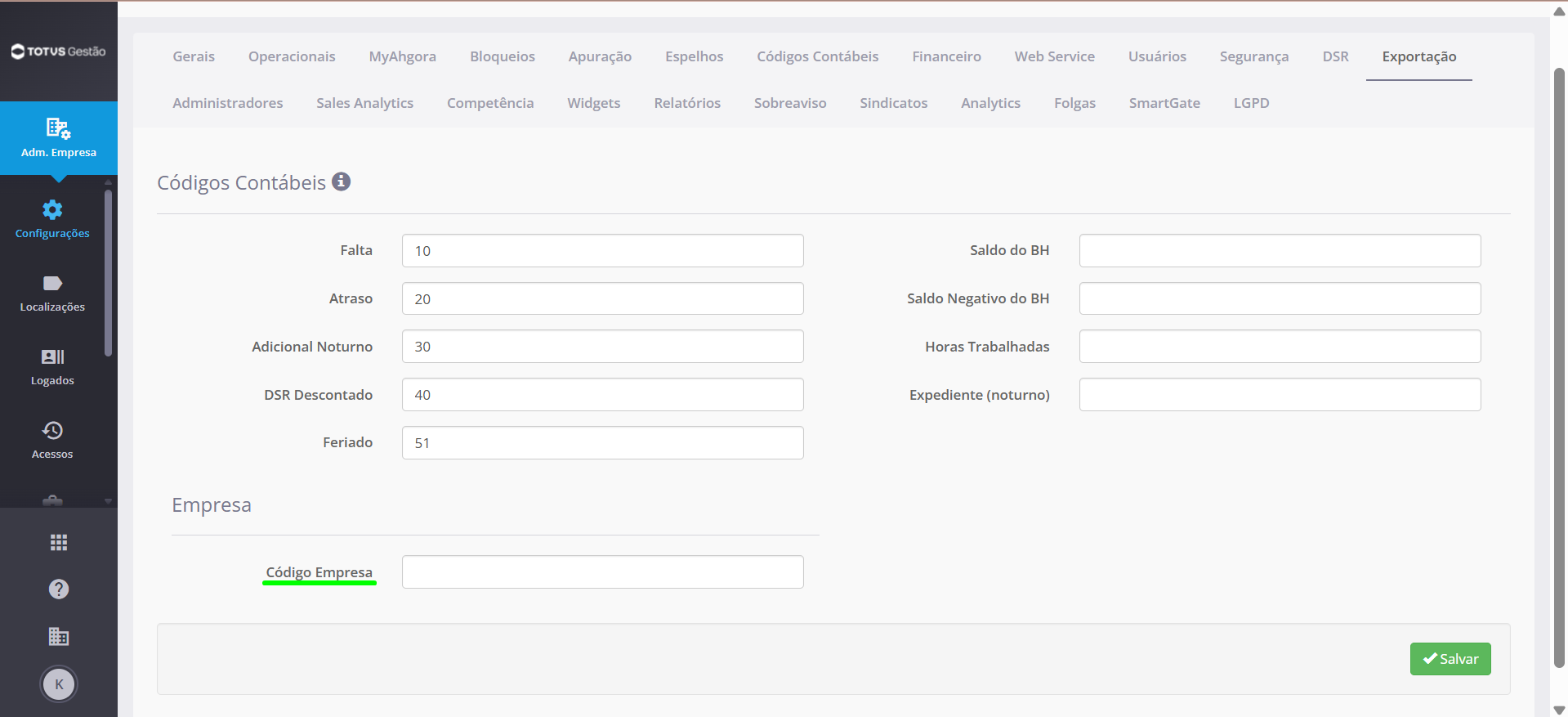Open the apps grid icon
Viewport: 1568px width, 717px height.
pyautogui.click(x=59, y=543)
